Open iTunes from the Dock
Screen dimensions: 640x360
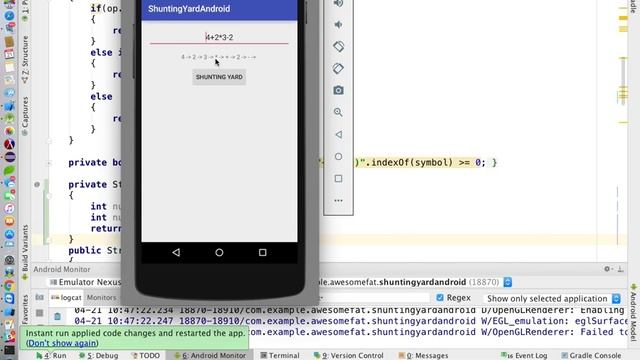point(9,209)
